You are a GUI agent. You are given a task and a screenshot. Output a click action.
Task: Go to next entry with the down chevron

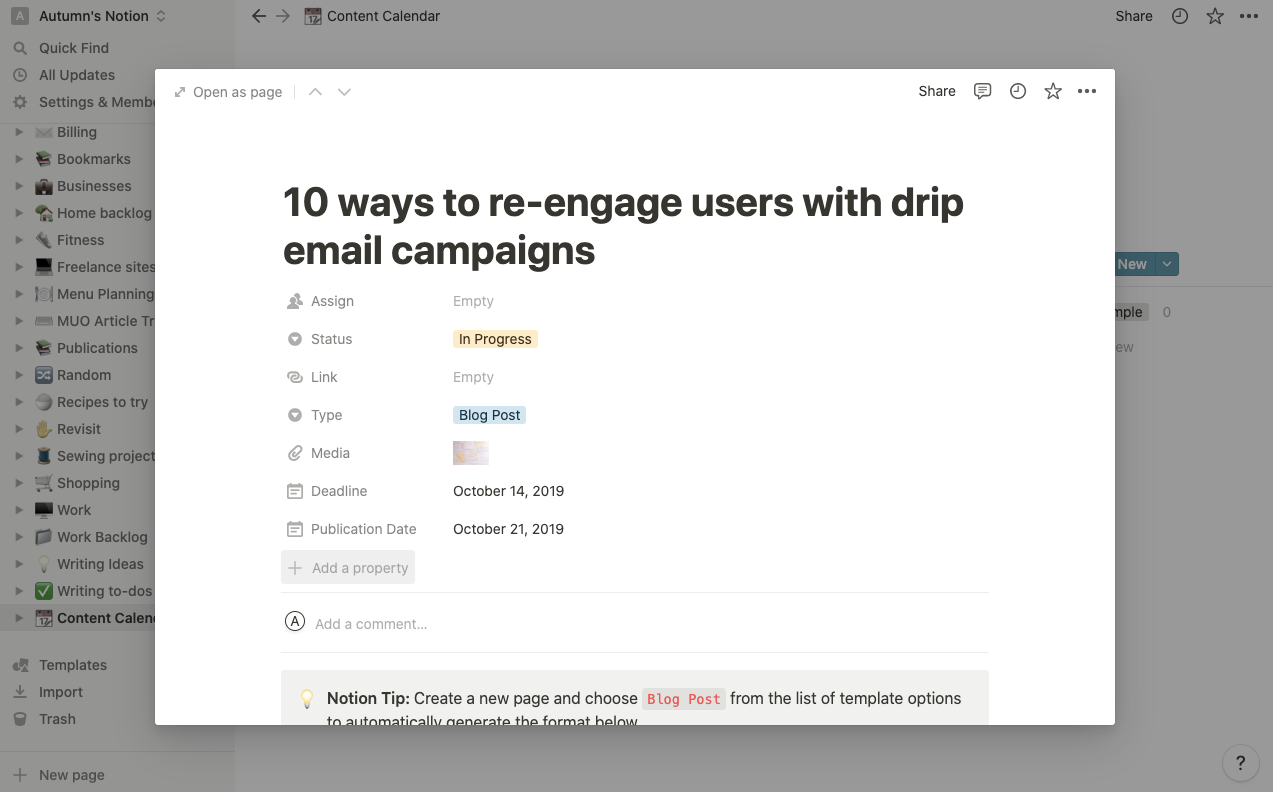click(x=344, y=92)
